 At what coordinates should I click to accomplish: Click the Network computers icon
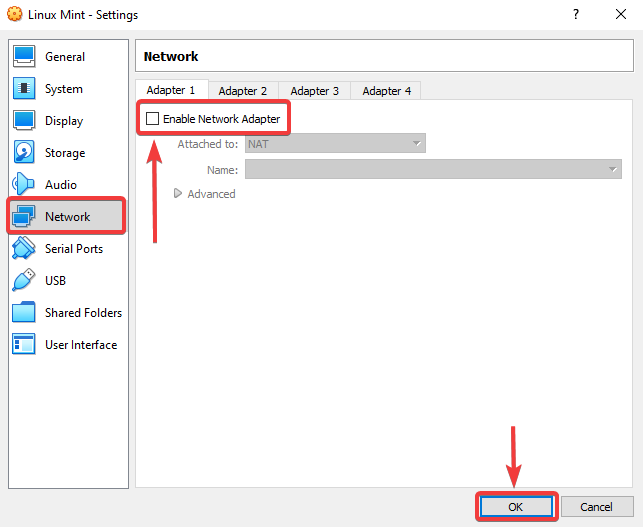point(24,216)
